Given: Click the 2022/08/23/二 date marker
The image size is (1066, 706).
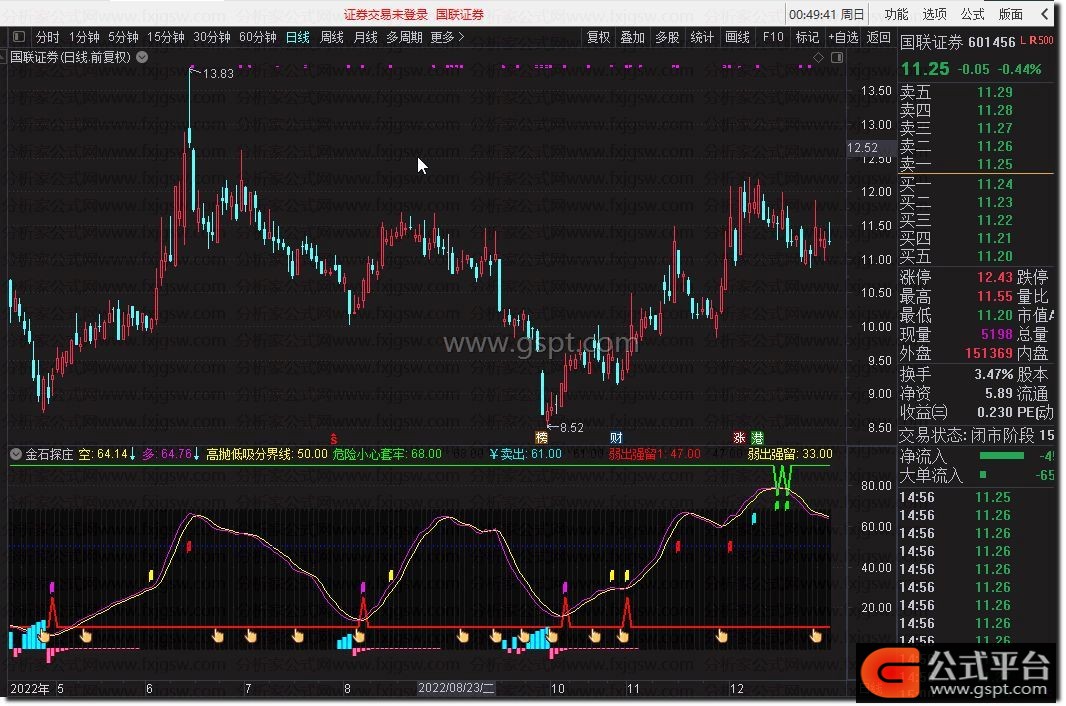Looking at the screenshot, I should pos(456,688).
